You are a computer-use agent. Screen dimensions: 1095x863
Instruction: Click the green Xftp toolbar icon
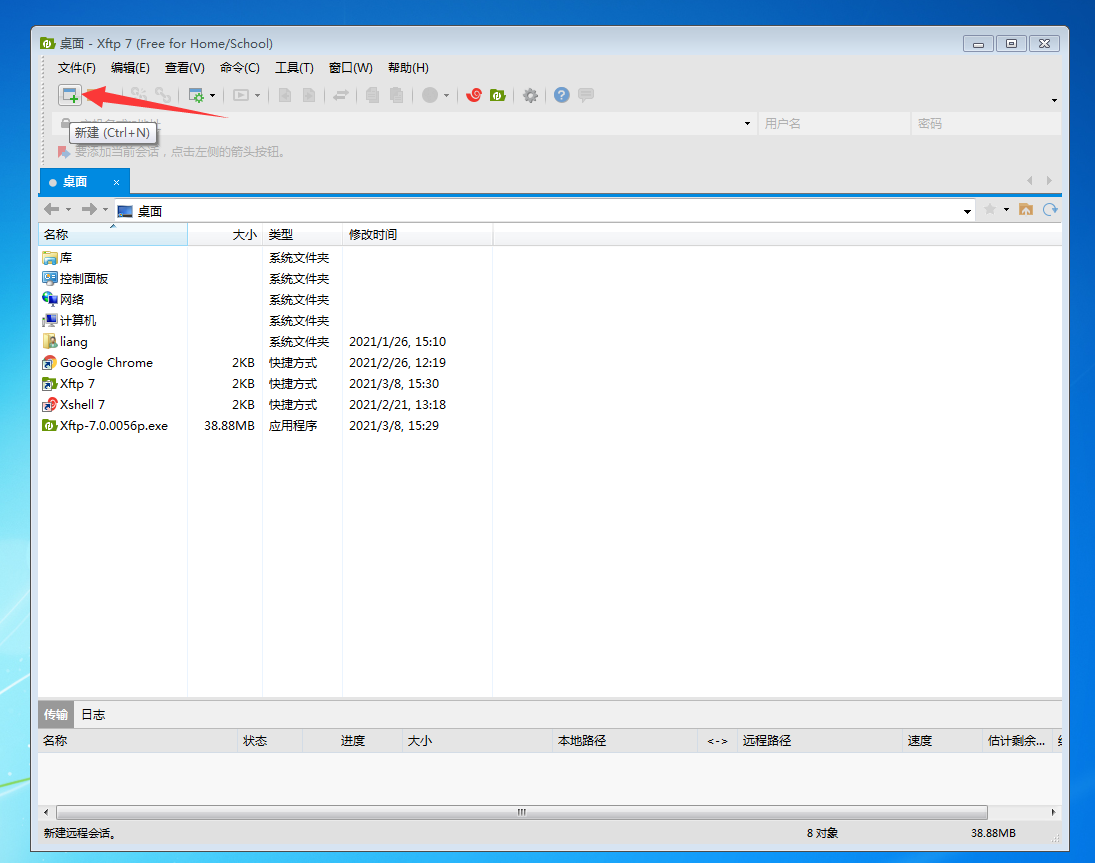coord(498,95)
